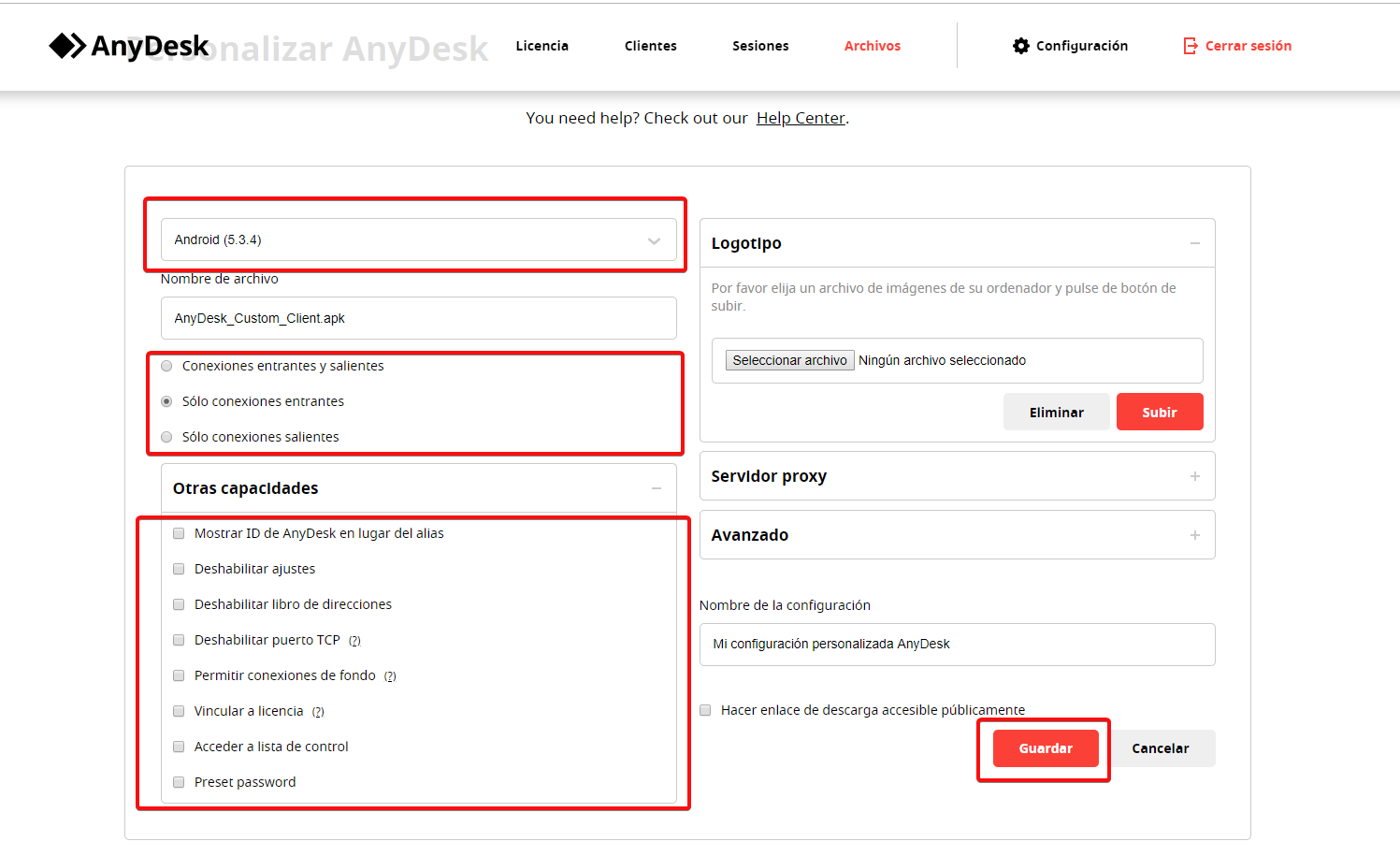Screen dimensions: 1400x856
Task: Click the 'Ningún archivo seleccionado' text
Action: tap(942, 360)
